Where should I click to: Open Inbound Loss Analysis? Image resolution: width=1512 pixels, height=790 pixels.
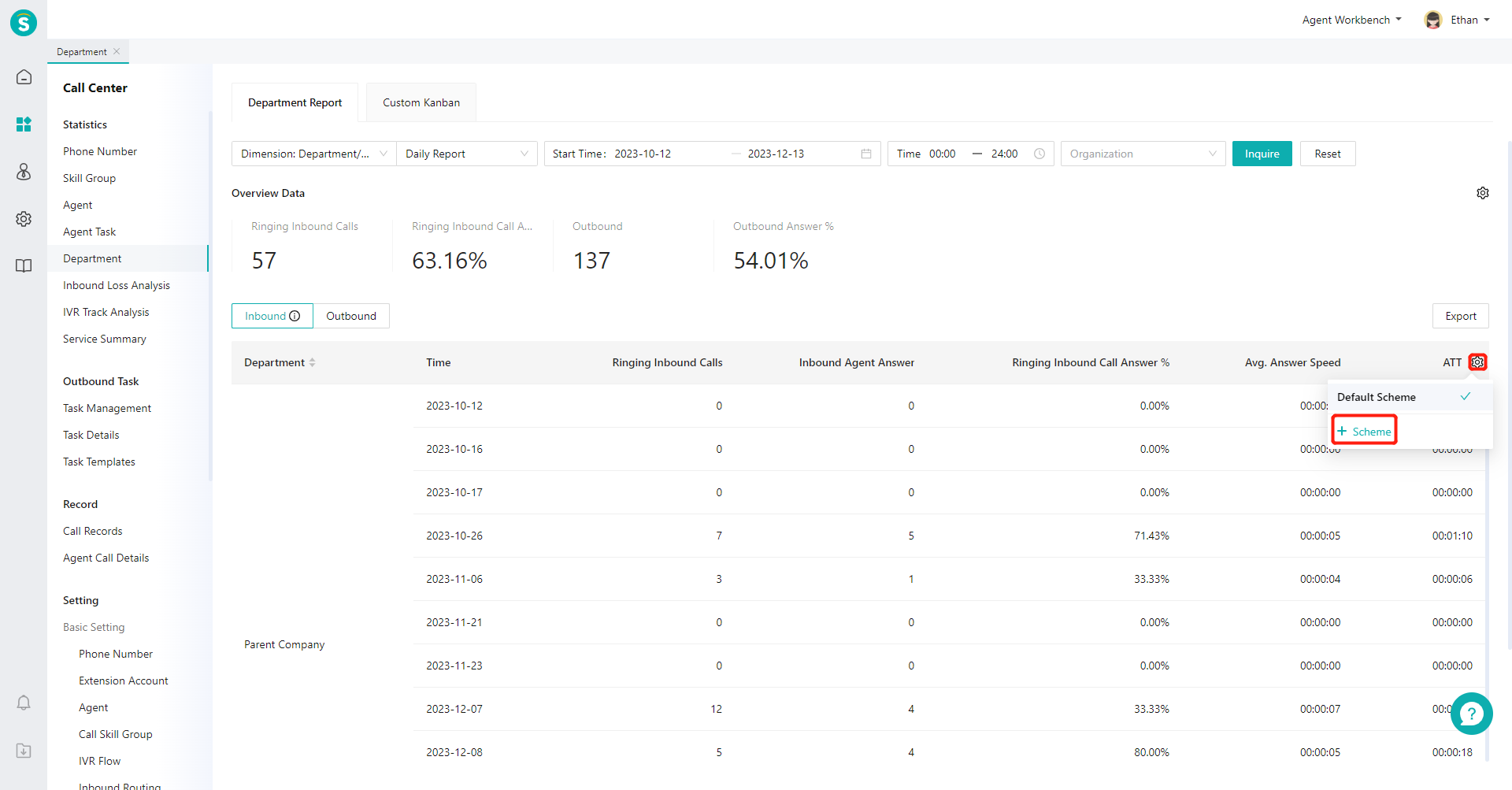tap(117, 285)
